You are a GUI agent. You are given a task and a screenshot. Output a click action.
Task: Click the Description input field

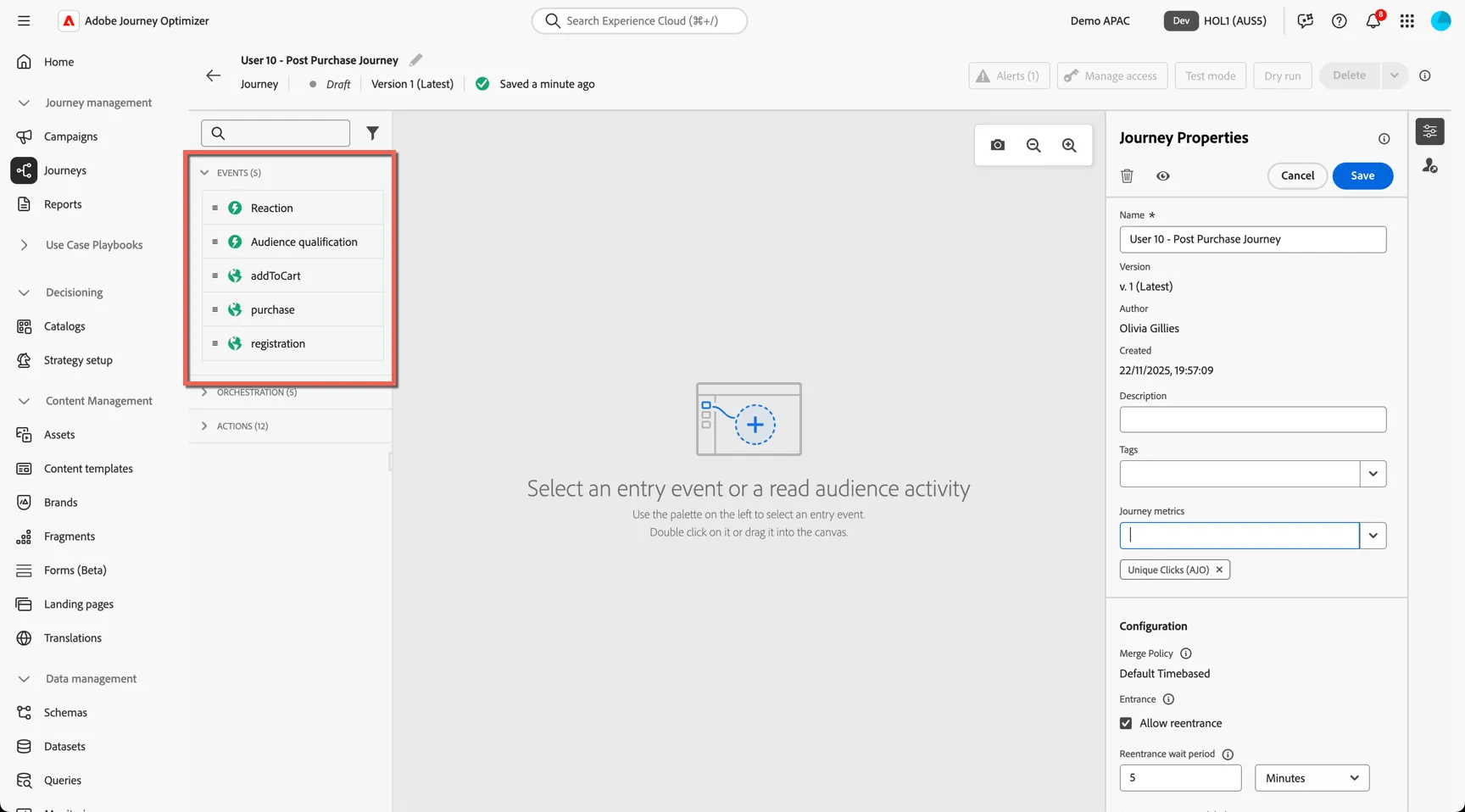pyautogui.click(x=1252, y=420)
